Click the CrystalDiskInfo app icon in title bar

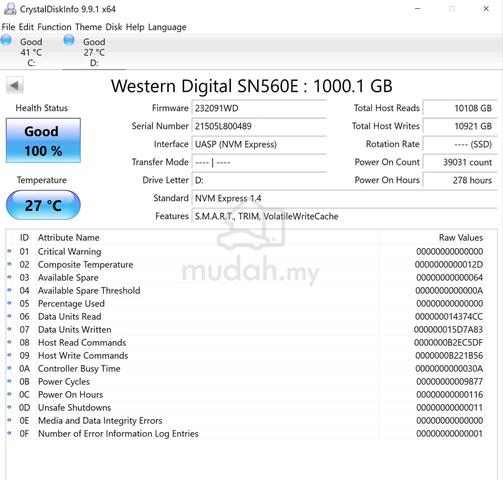pos(10,9)
